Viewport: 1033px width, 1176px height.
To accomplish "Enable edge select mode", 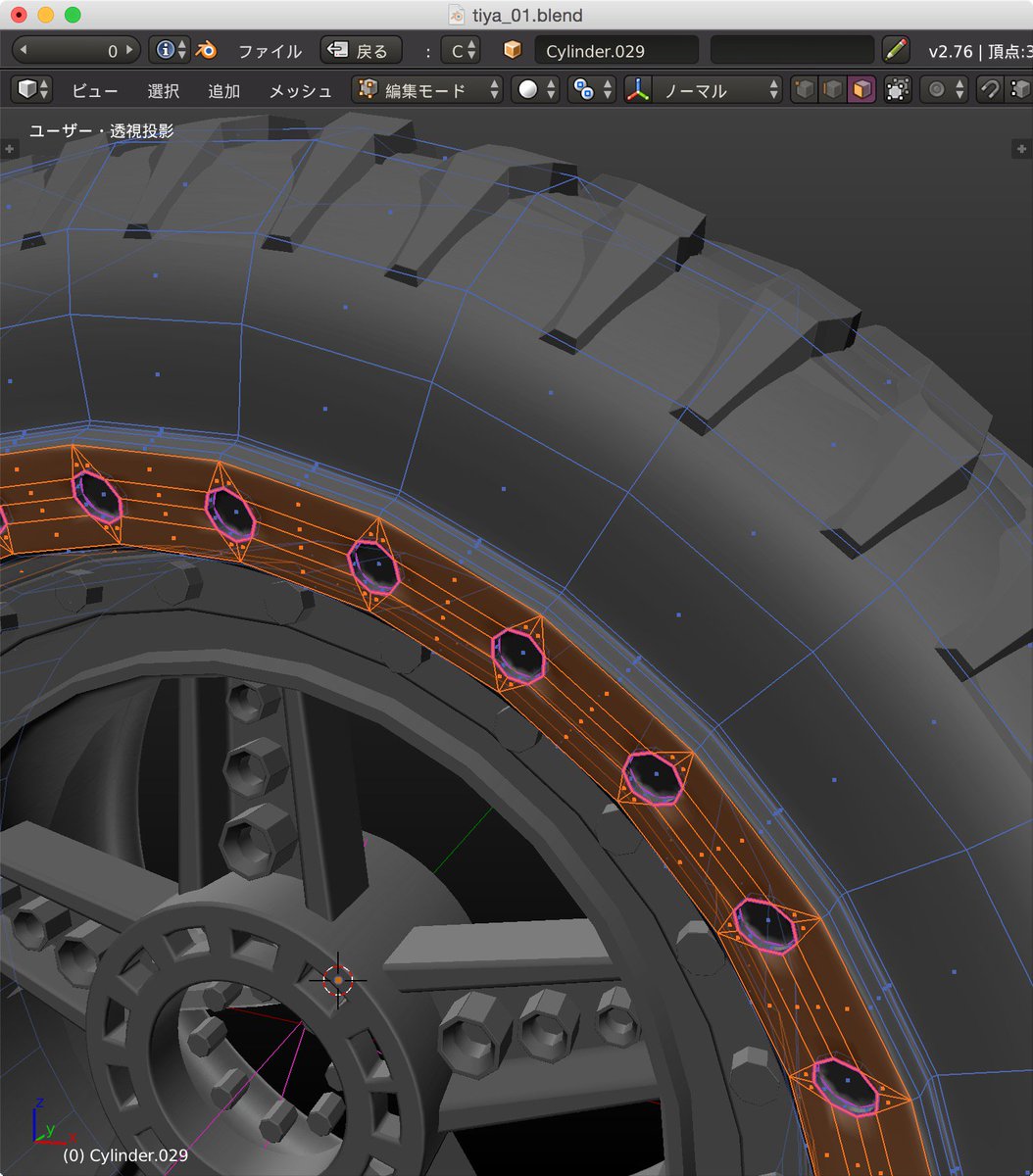I will point(833,90).
